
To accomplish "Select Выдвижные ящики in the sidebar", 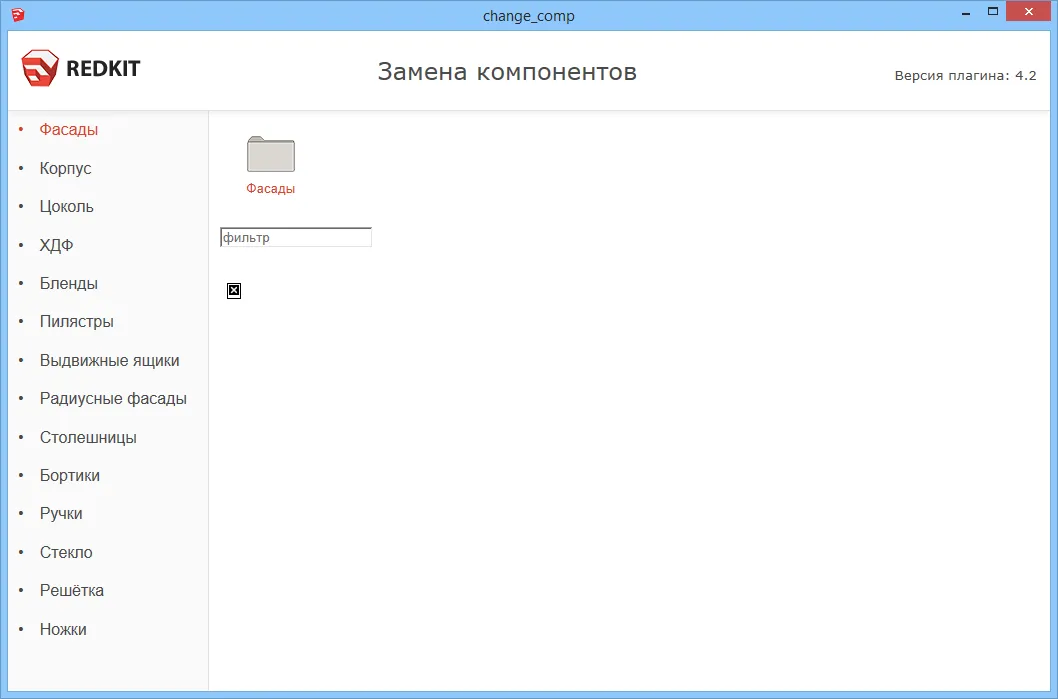I will 109,360.
